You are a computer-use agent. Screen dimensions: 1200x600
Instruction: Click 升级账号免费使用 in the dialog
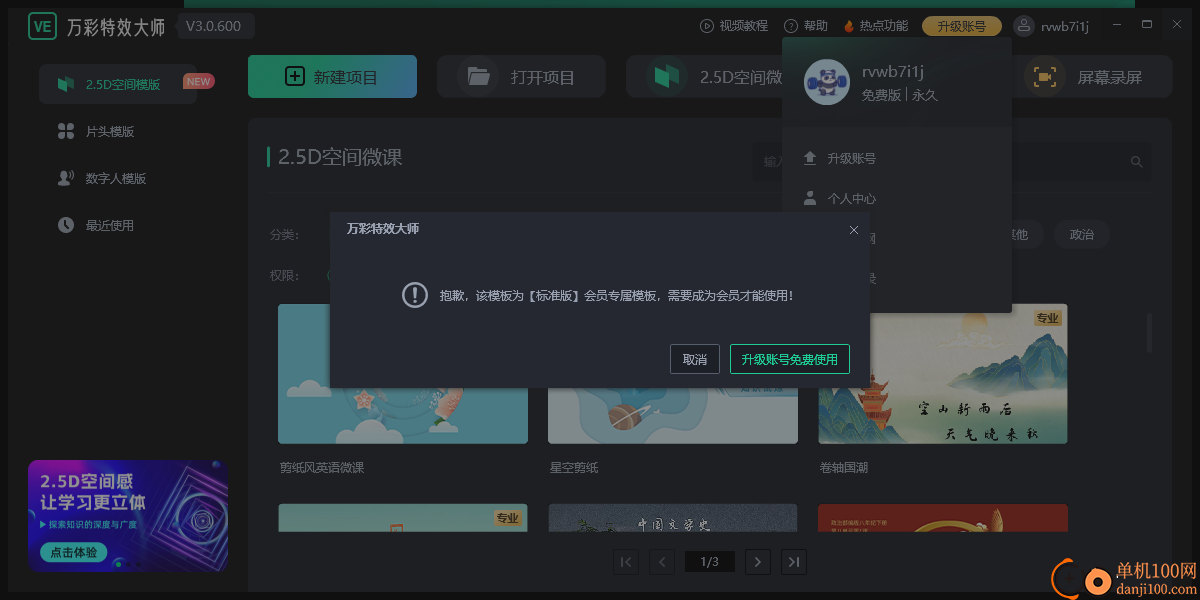click(x=790, y=359)
